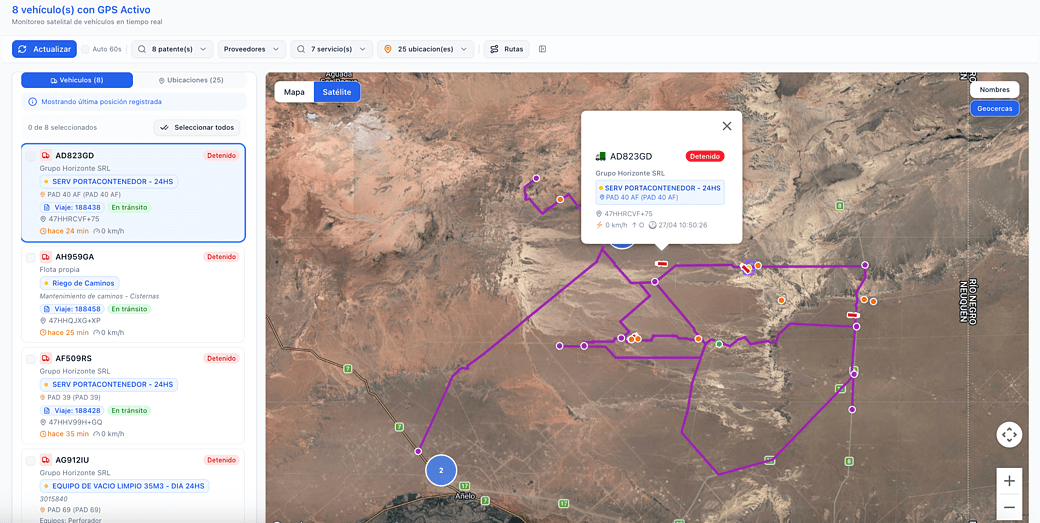
Task: Click location code 47HHV99H+GQ
Action: 76,422
